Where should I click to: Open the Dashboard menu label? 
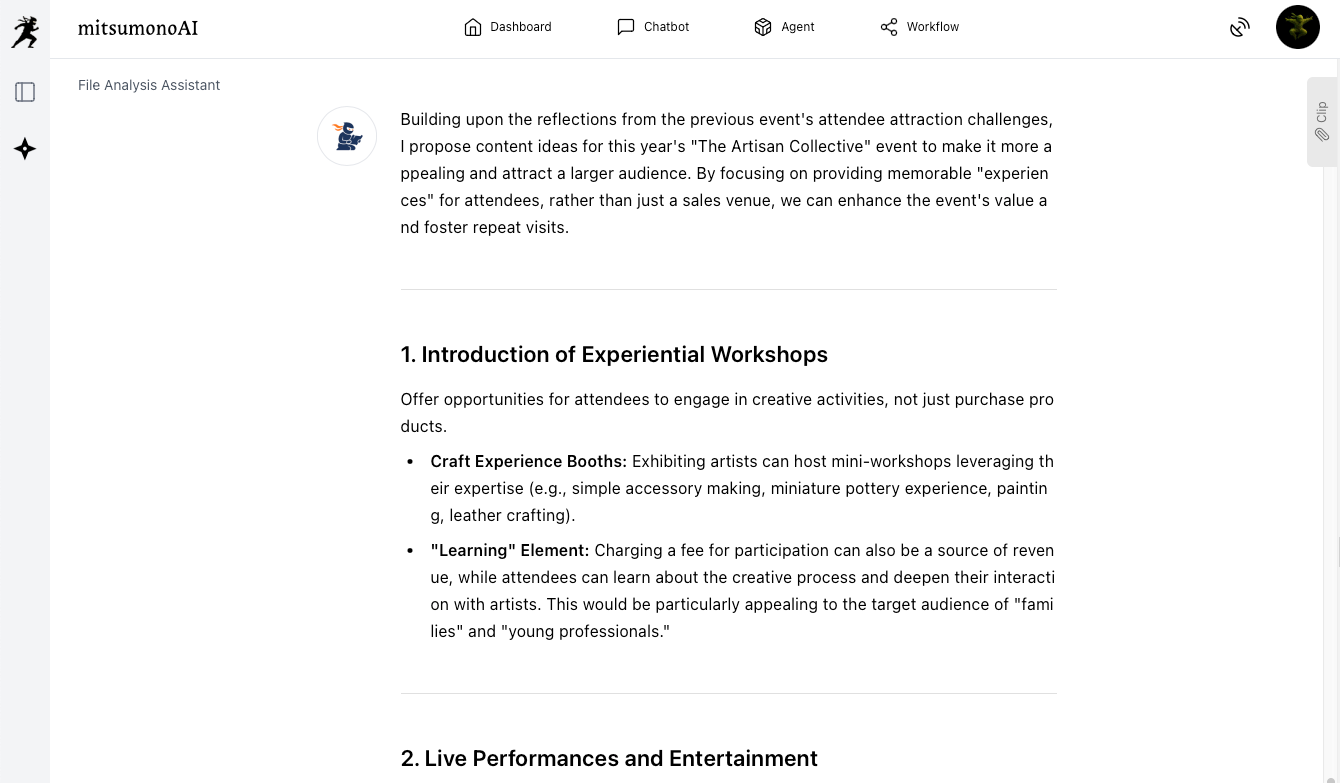[x=520, y=27]
